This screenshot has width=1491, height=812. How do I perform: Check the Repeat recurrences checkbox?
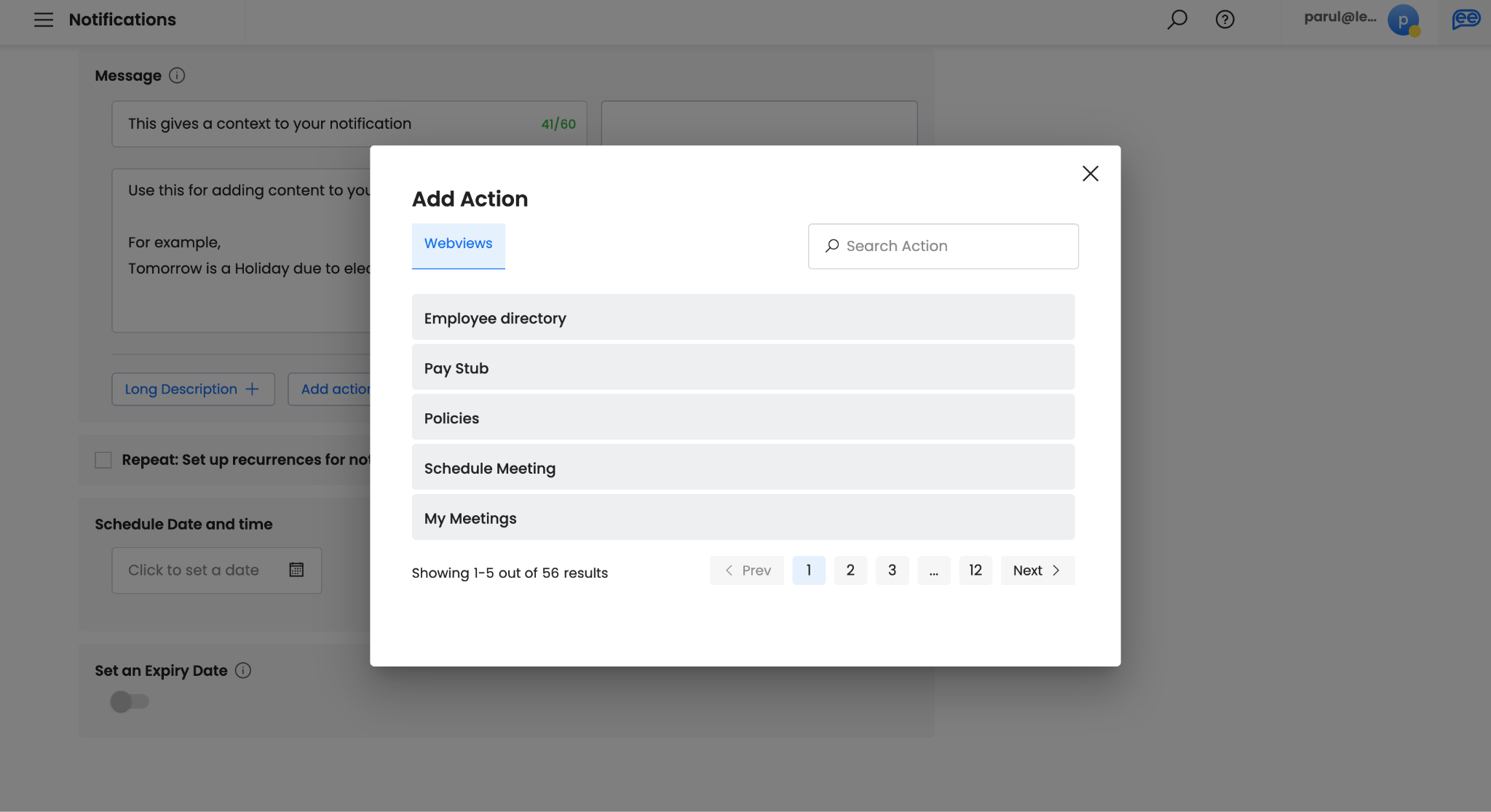[103, 460]
